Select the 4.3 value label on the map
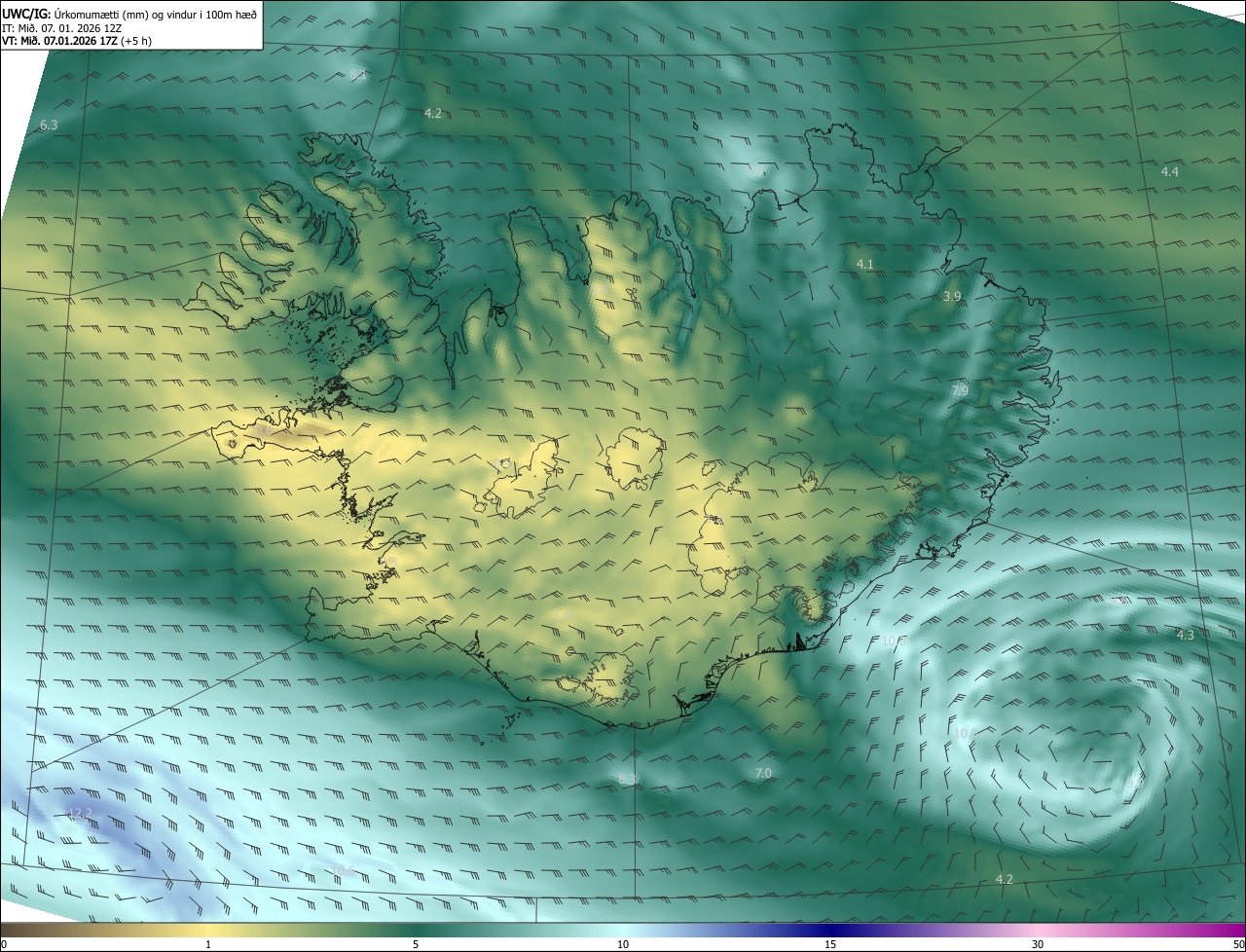This screenshot has width=1246, height=952. click(1185, 635)
